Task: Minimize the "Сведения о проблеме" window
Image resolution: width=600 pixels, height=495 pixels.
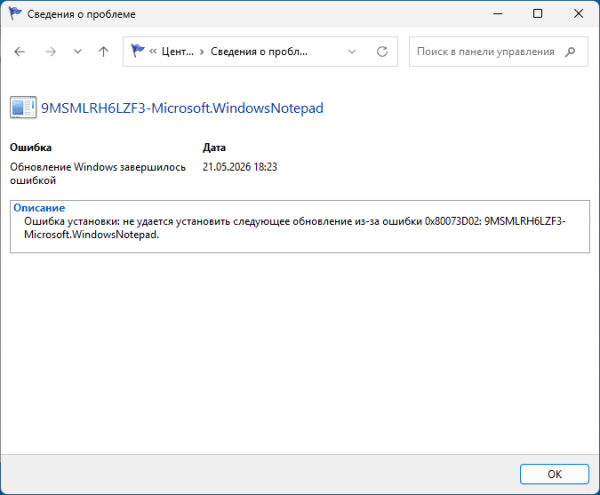Action: pos(497,13)
